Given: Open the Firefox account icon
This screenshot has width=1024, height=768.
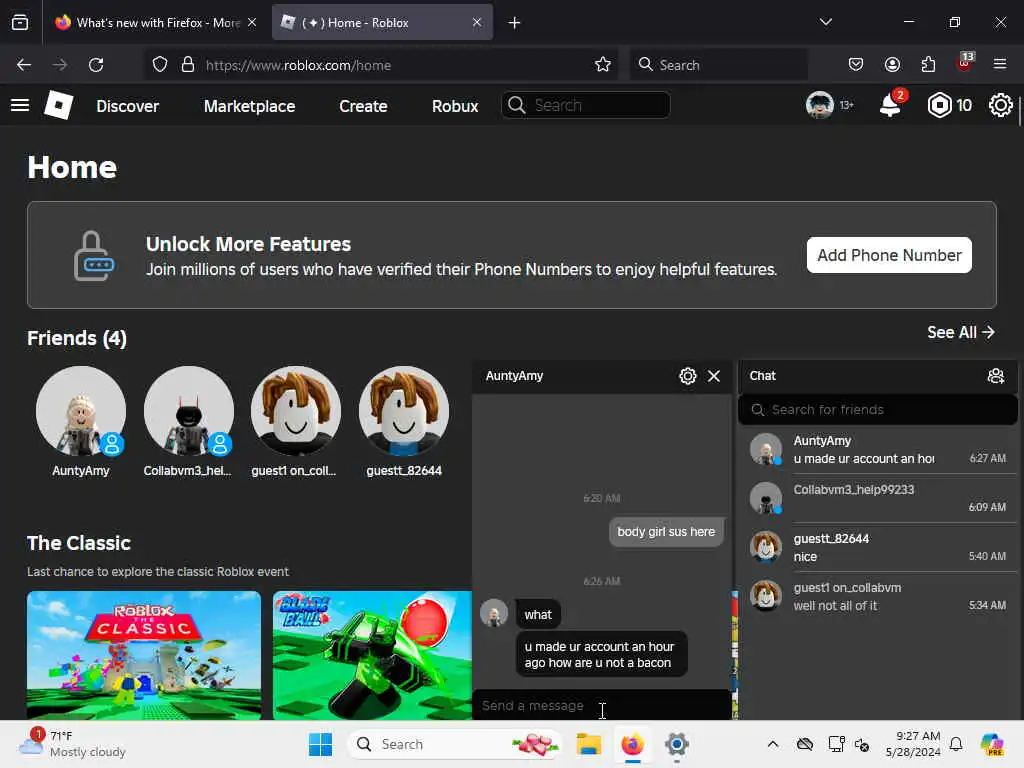Looking at the screenshot, I should click(892, 65).
